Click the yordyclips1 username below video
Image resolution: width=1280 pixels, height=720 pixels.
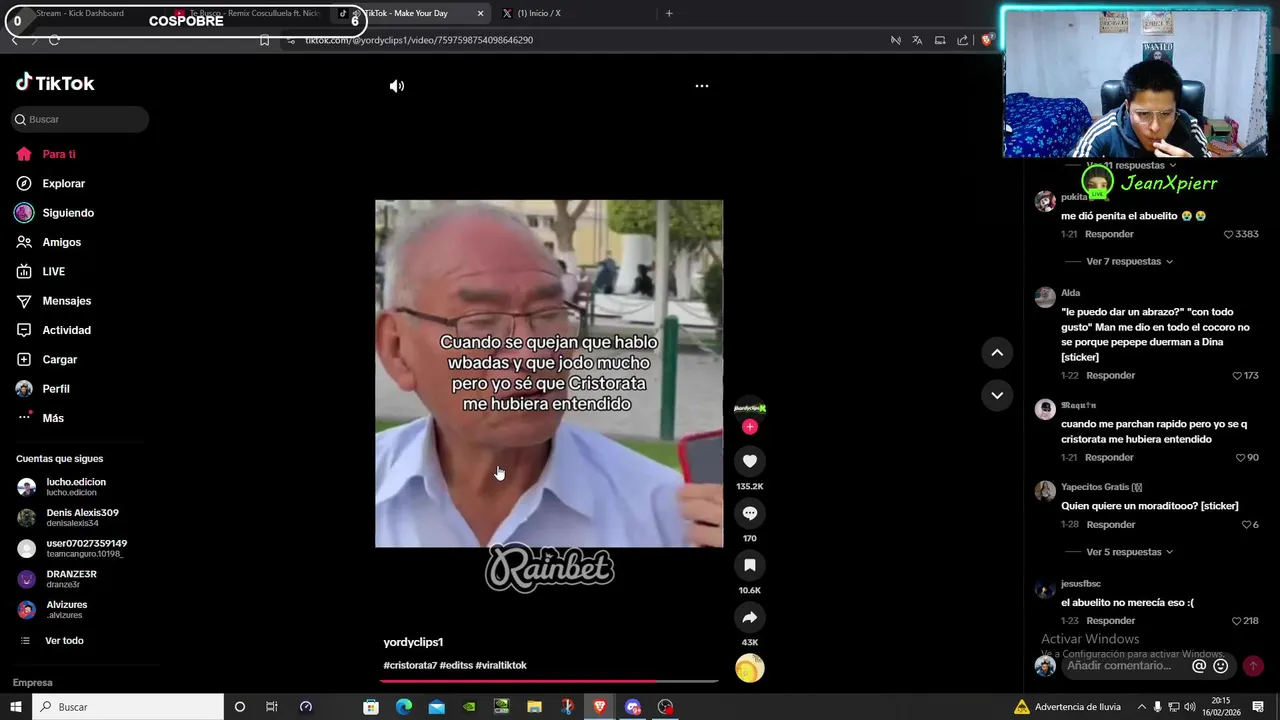coord(413,642)
